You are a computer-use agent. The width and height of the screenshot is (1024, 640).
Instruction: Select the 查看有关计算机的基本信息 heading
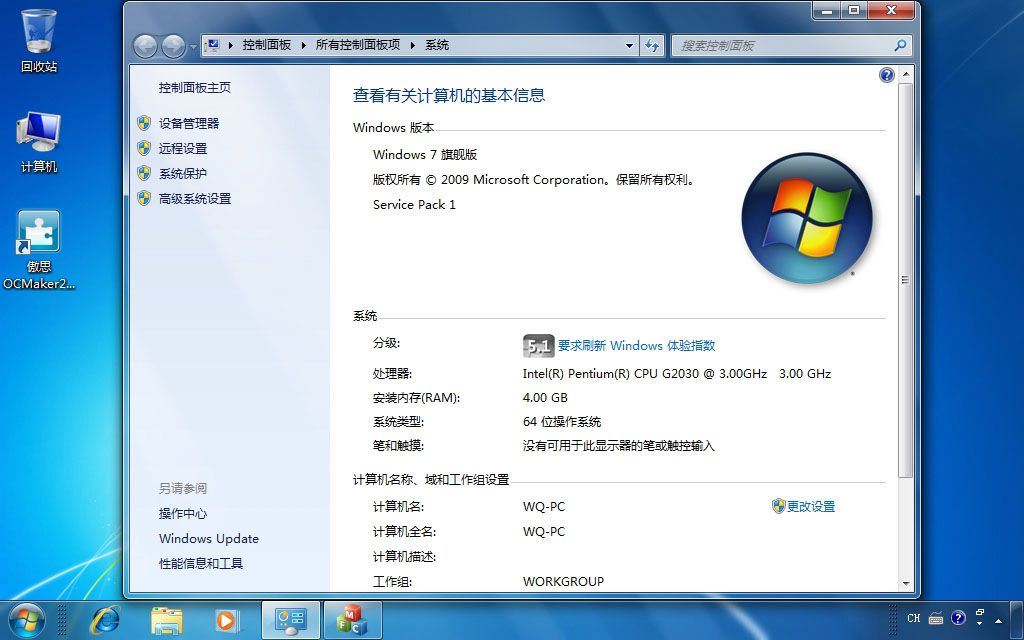(449, 95)
